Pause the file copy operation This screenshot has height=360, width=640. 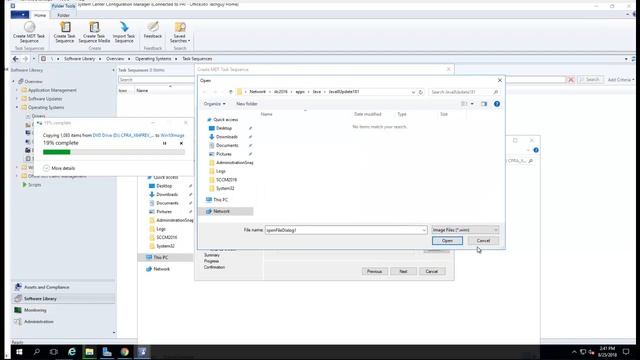164,143
